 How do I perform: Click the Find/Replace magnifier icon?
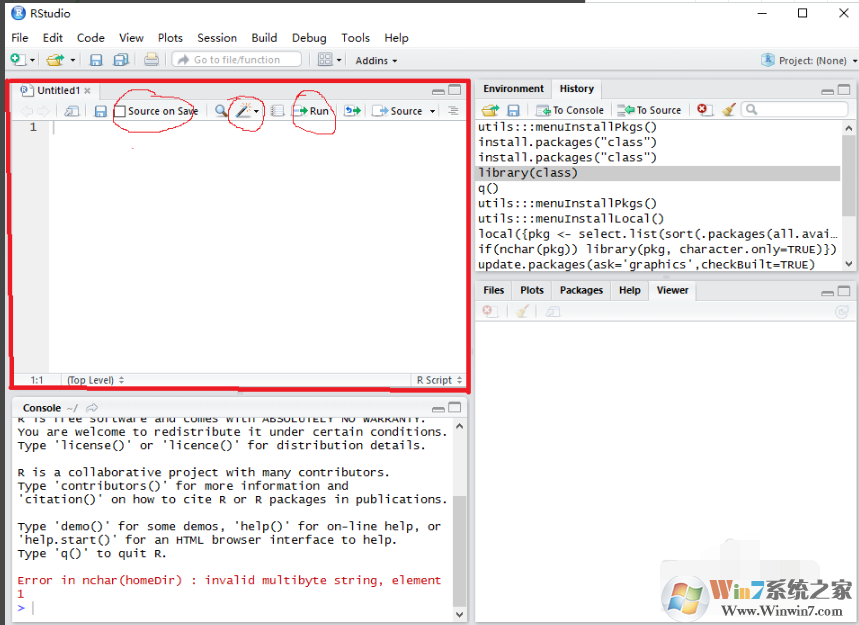tap(221, 111)
